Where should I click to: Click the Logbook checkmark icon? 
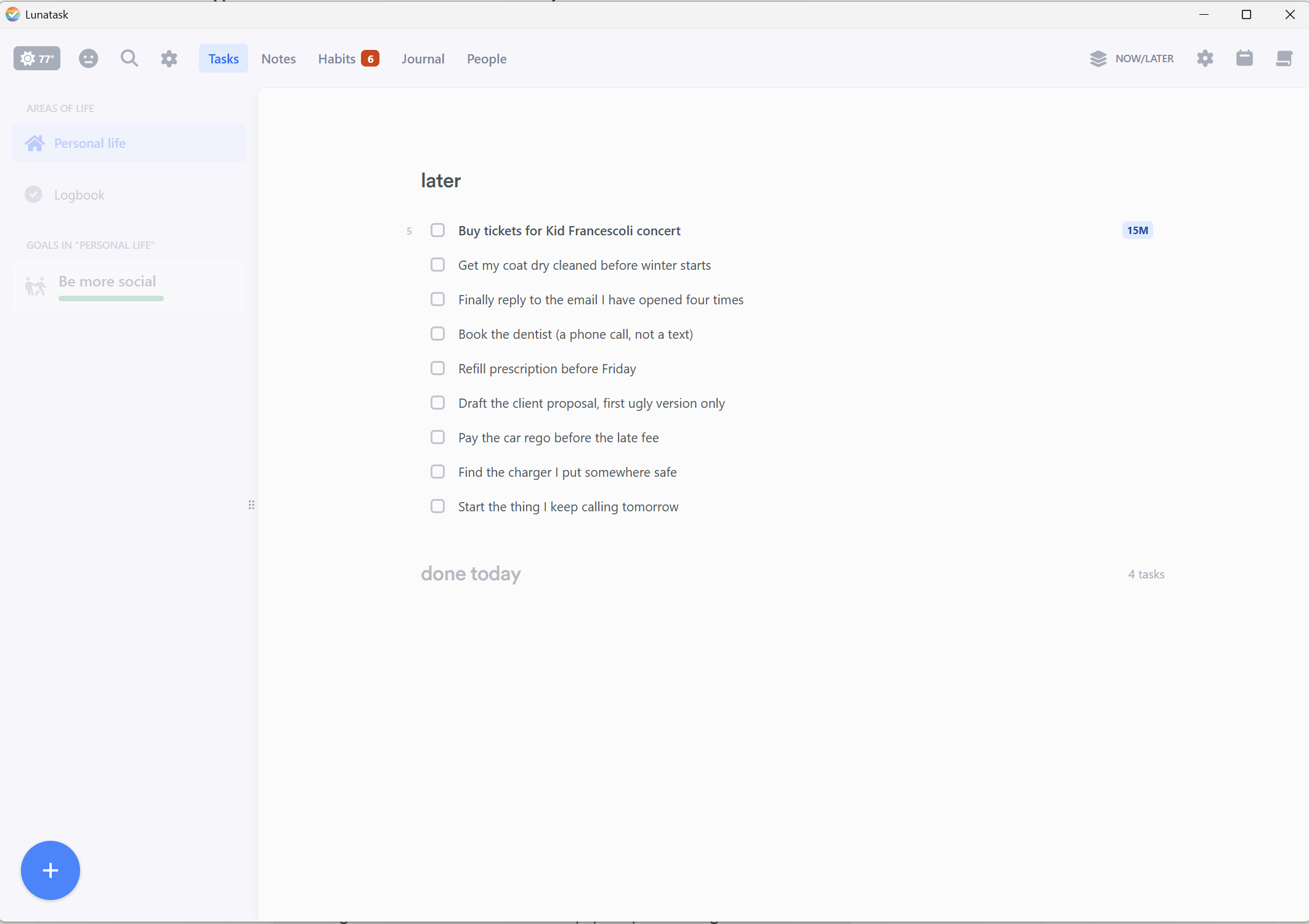click(x=33, y=195)
